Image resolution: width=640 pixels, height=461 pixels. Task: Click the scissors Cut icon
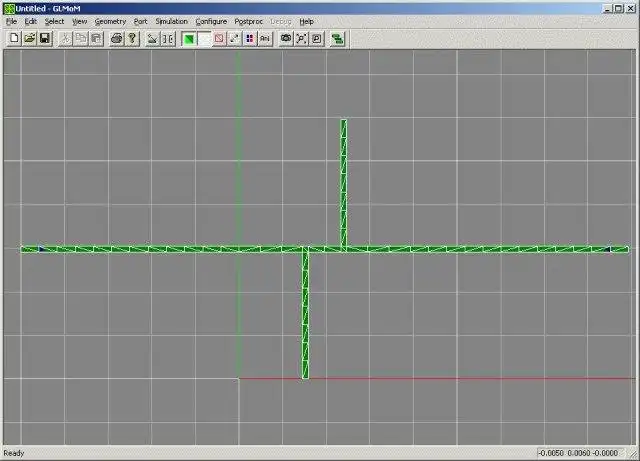65,39
